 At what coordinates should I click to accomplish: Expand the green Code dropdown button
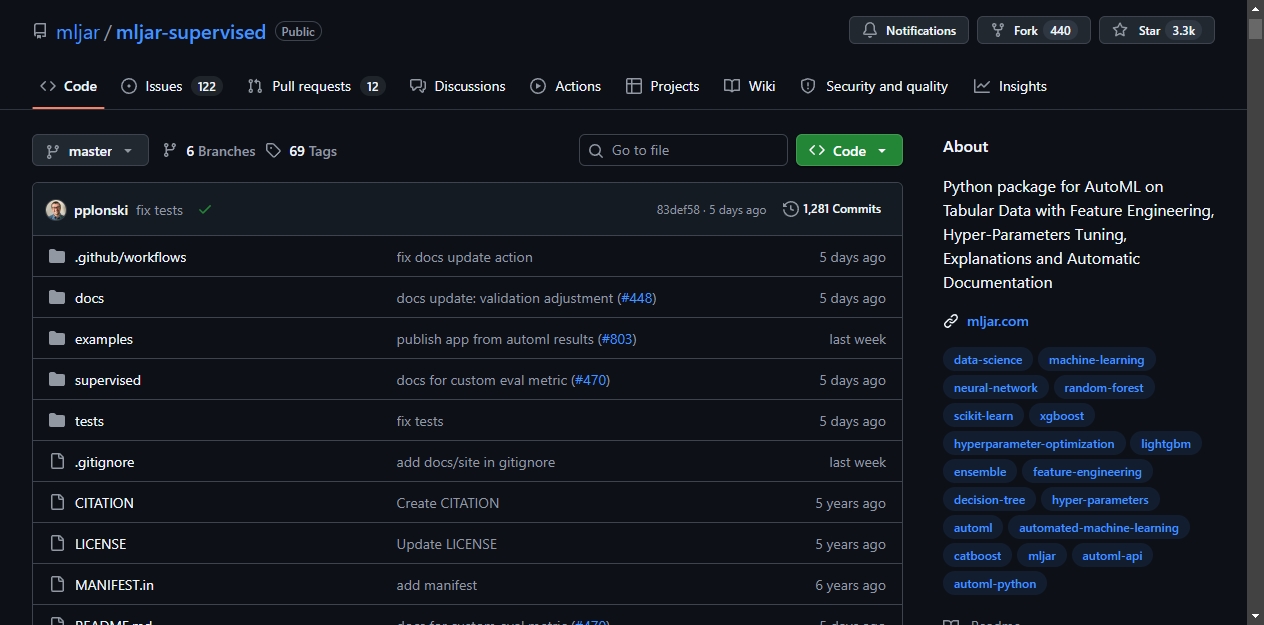849,151
